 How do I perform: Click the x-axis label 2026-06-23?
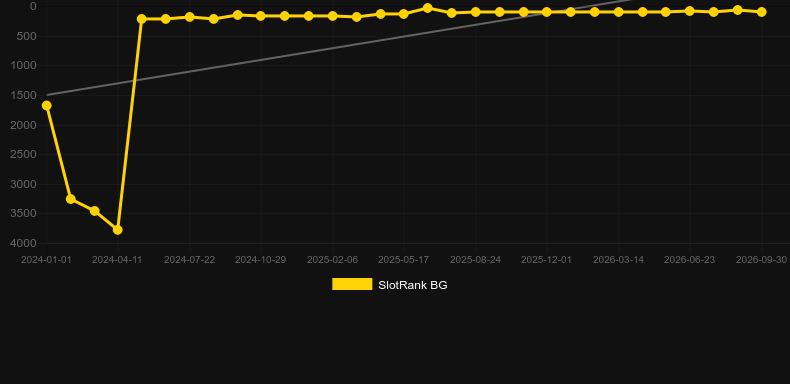pos(690,260)
